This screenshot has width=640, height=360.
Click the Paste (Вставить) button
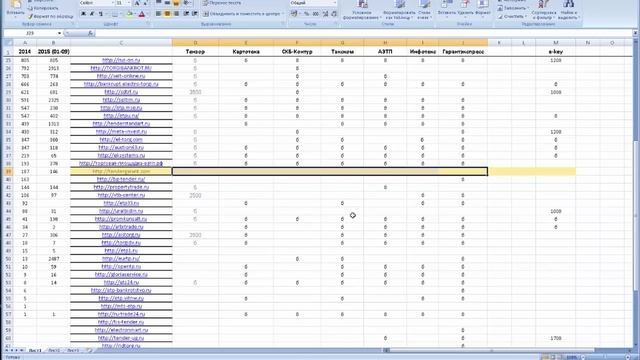16,8
